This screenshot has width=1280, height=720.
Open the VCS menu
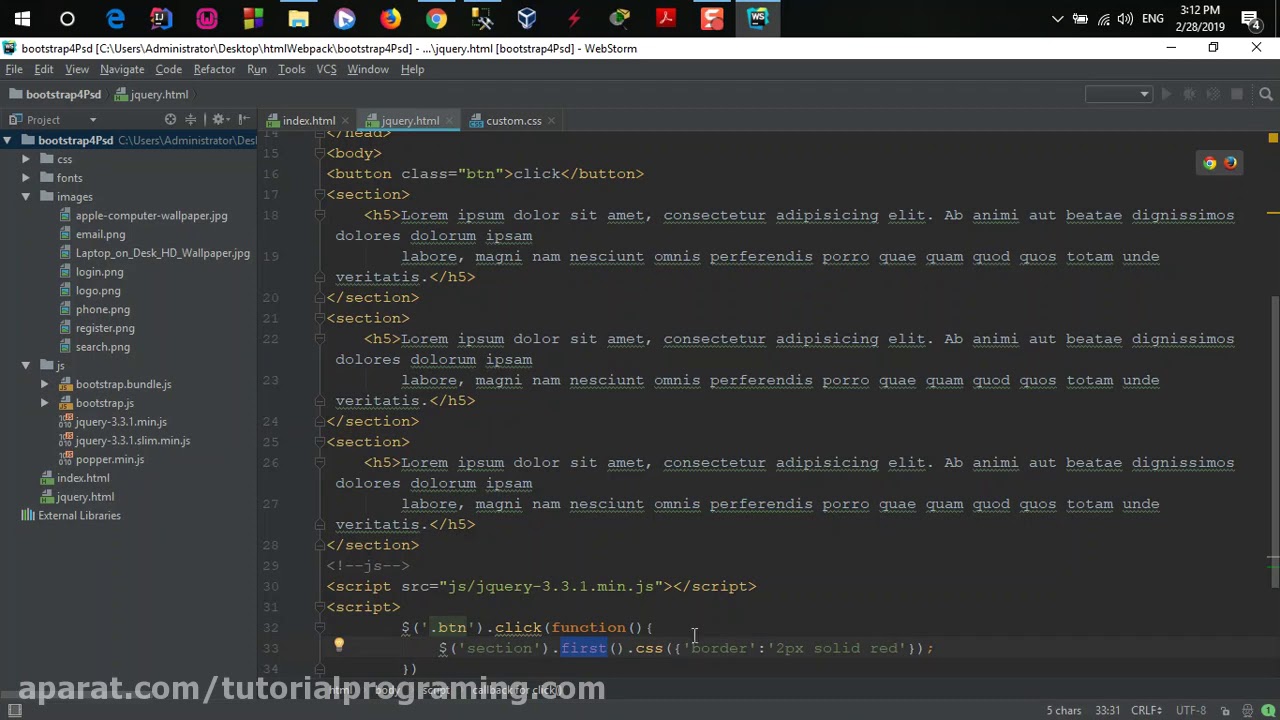point(326,69)
